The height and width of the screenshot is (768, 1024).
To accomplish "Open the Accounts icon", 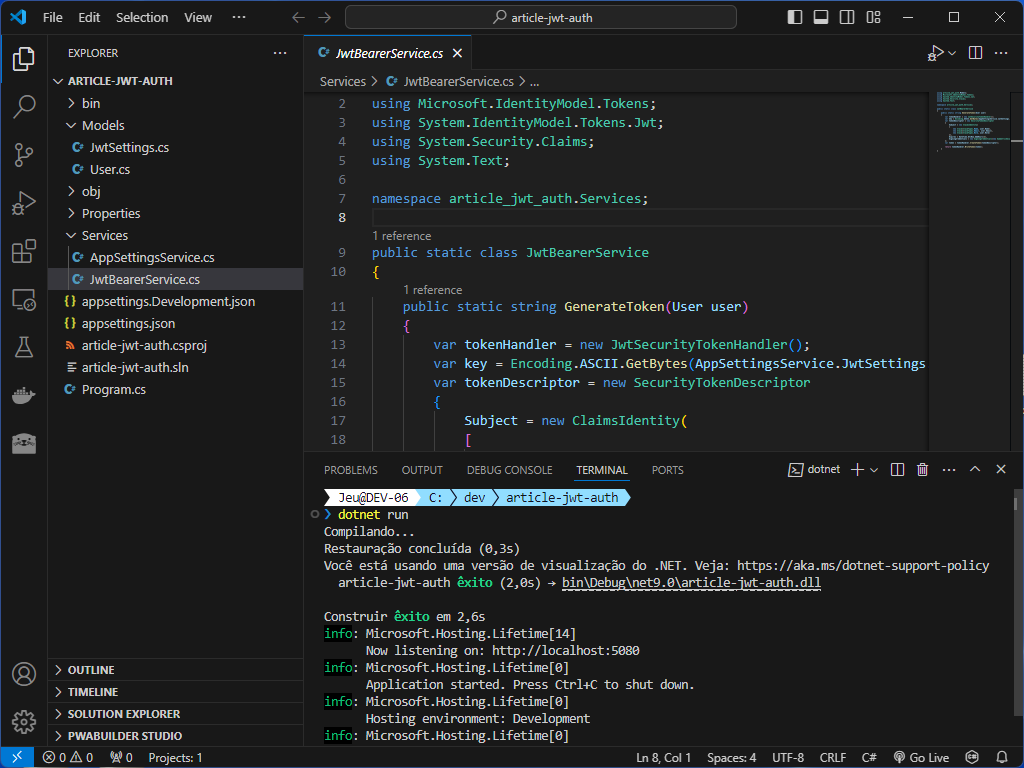I will (24, 674).
